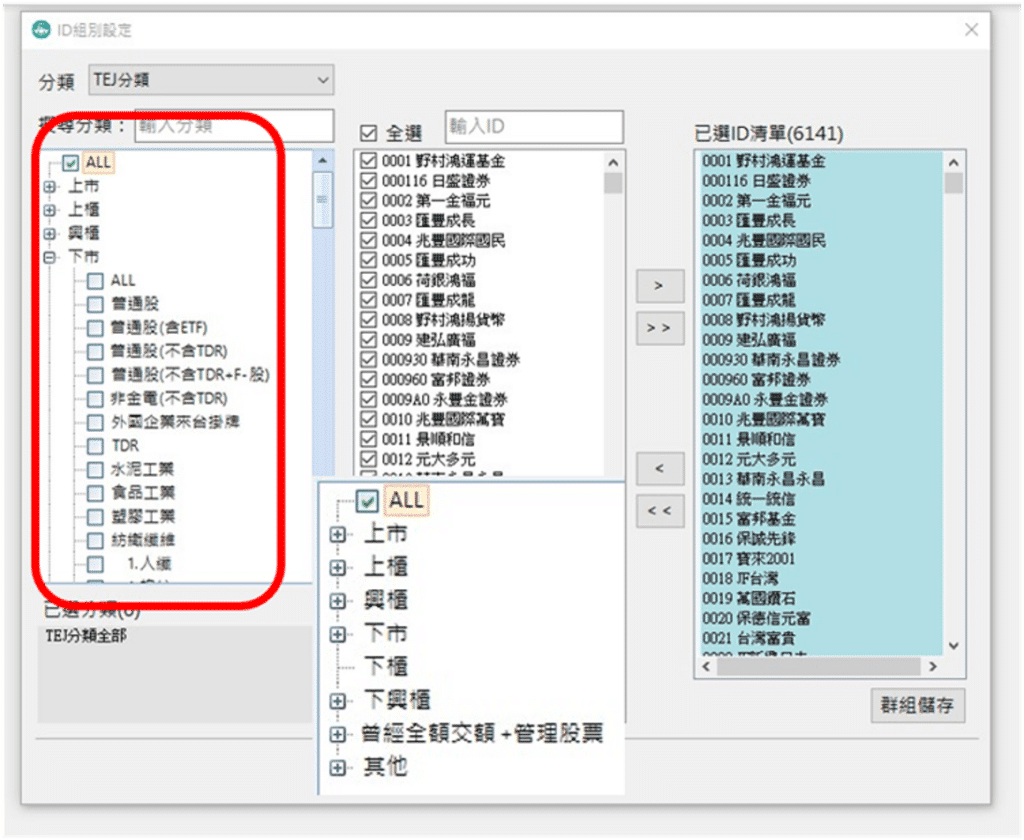The image size is (1024, 840).
Task: Click the << remove-all button
Action: coord(658,511)
